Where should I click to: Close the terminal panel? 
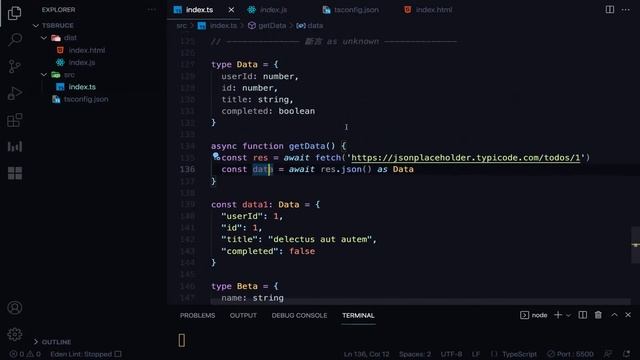(x=628, y=315)
